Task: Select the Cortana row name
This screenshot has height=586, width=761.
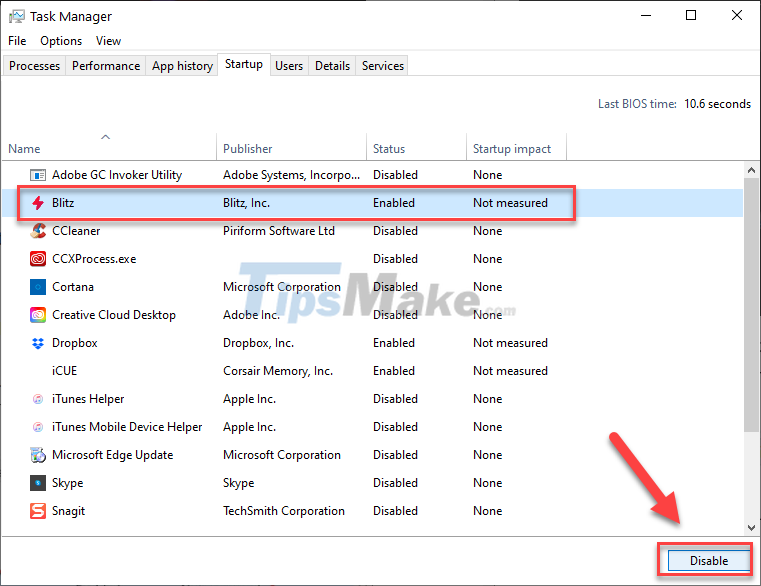Action: click(73, 287)
